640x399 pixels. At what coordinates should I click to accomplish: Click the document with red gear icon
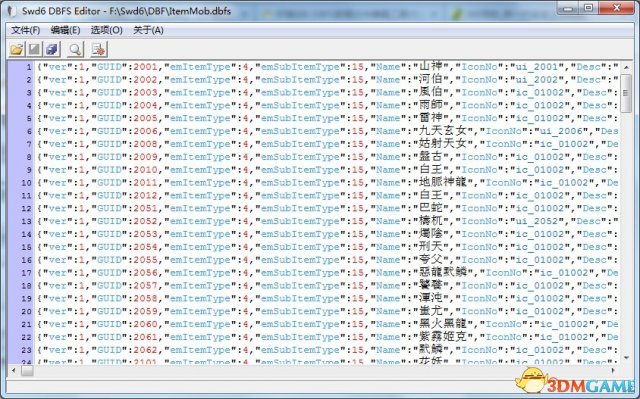(99, 50)
